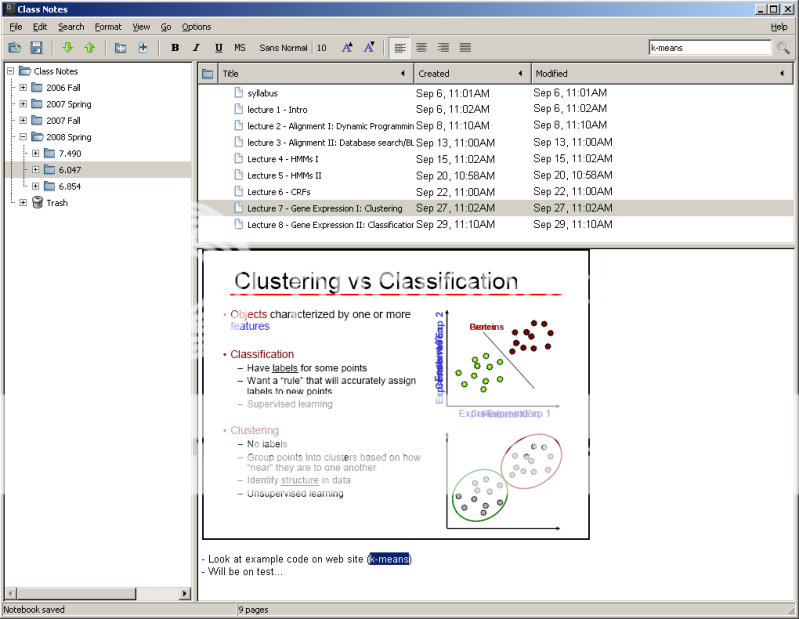Expand the 2006 Fall folder
799x619 pixels.
click(24, 88)
